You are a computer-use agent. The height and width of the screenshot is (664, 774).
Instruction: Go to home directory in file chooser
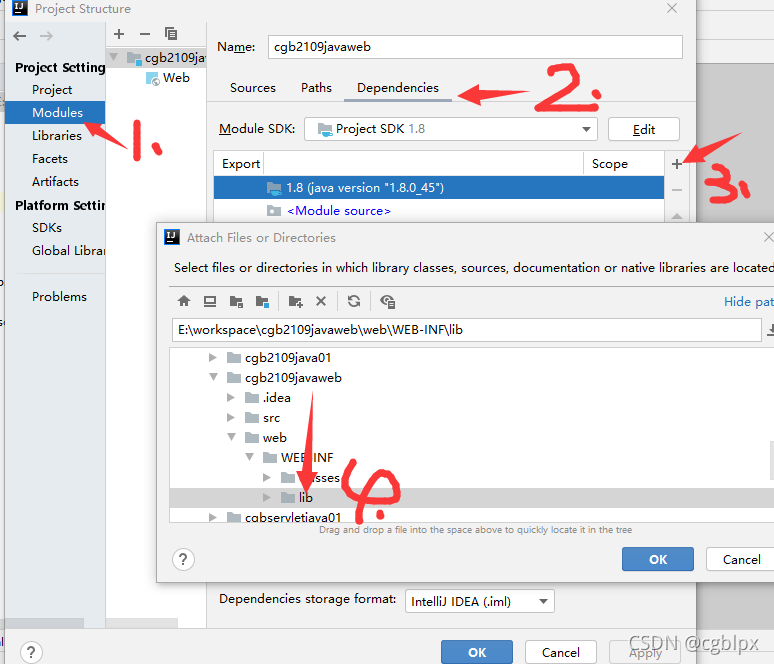[184, 301]
